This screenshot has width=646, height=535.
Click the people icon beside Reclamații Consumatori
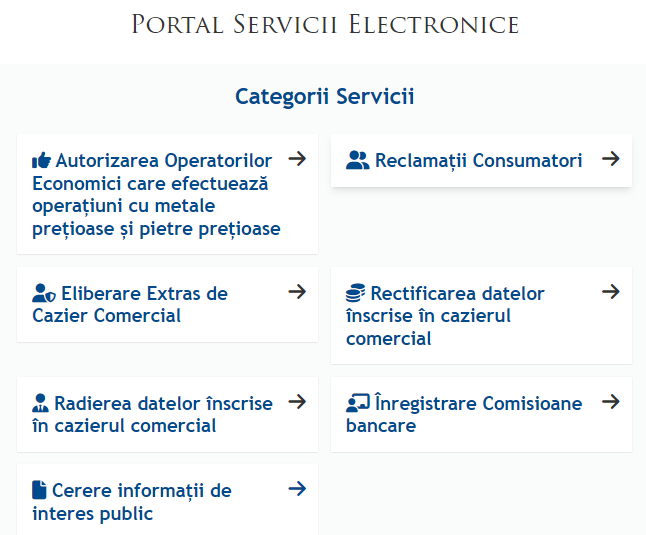click(x=357, y=160)
